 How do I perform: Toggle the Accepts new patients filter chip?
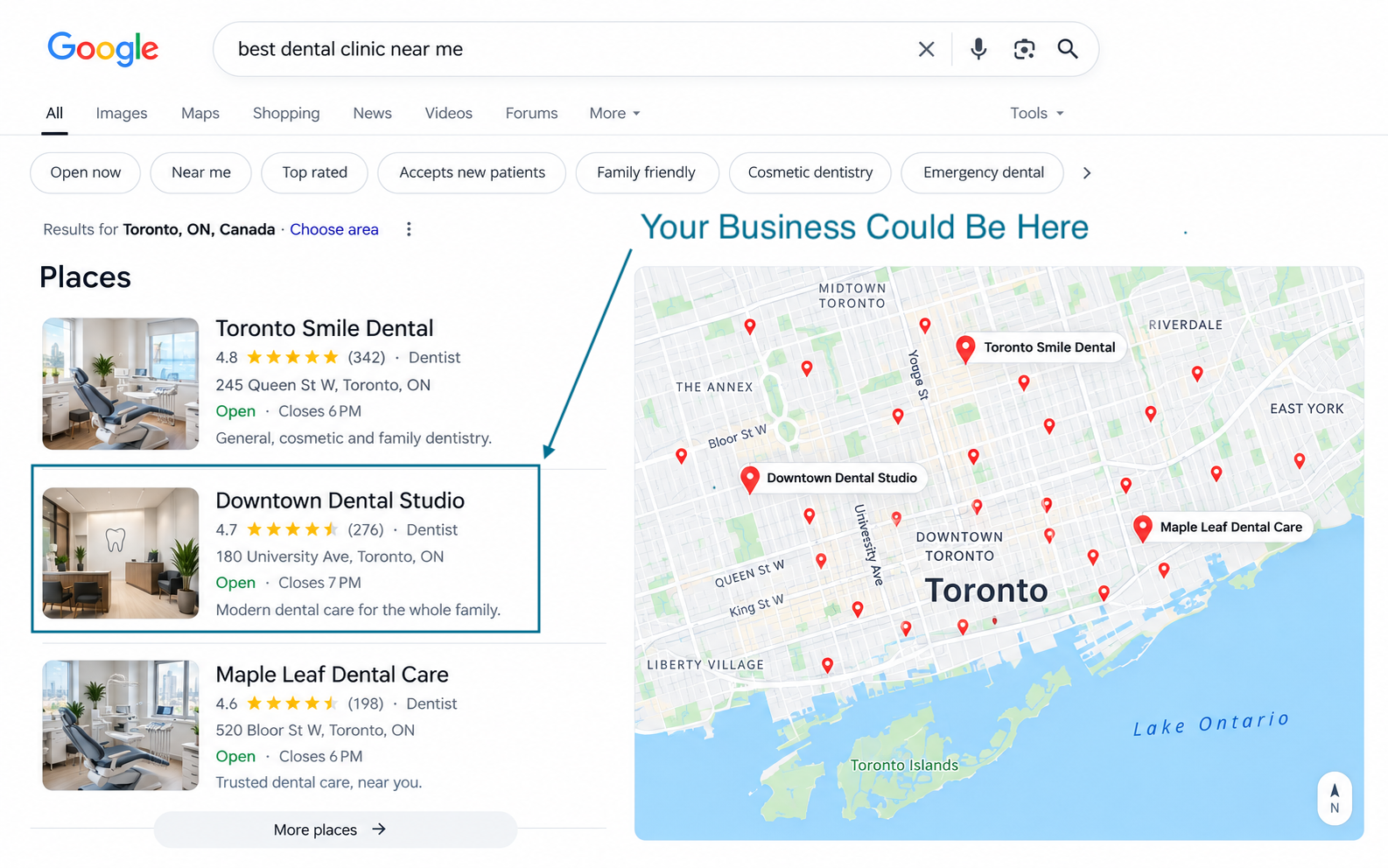tap(472, 172)
